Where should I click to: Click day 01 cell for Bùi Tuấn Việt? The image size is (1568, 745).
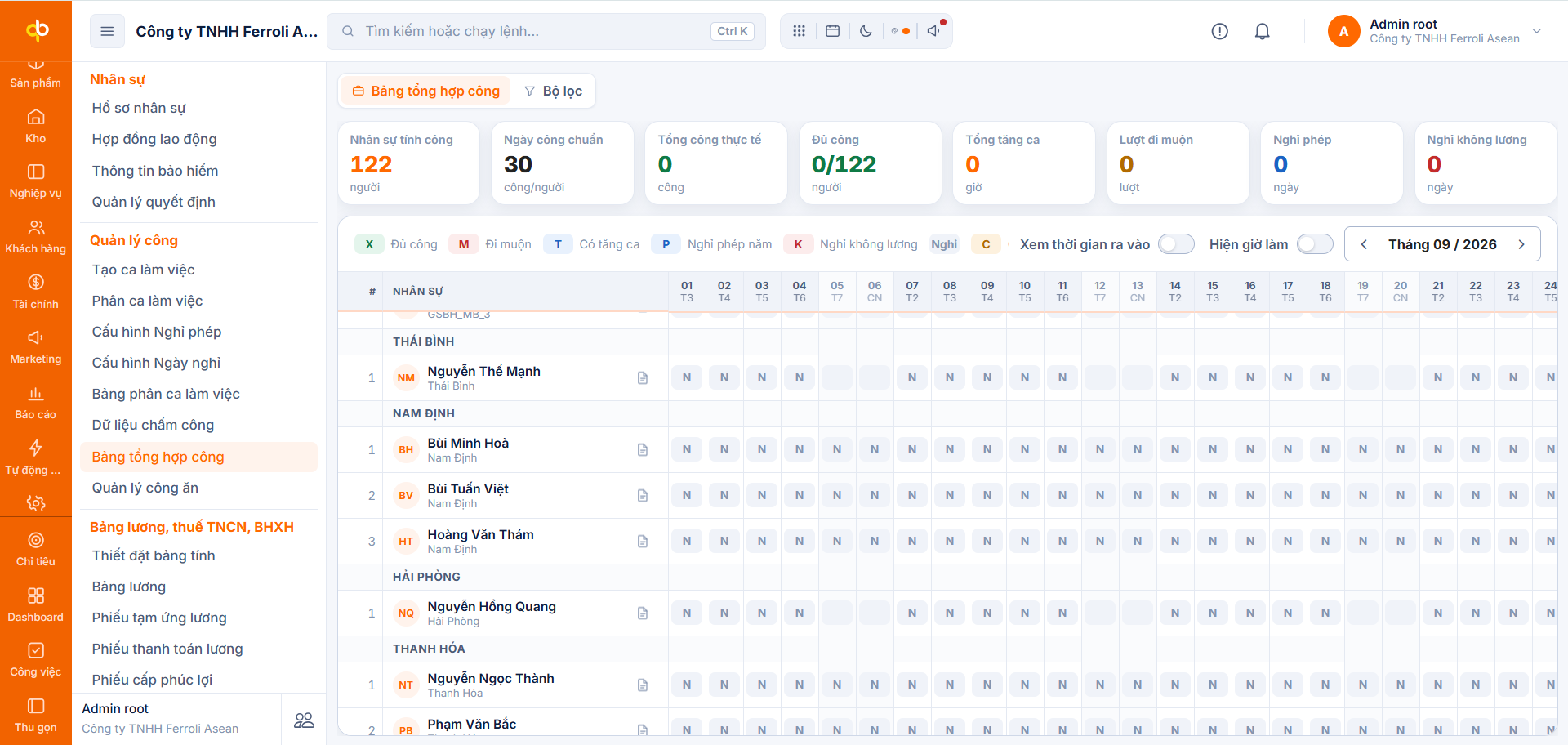[687, 495]
